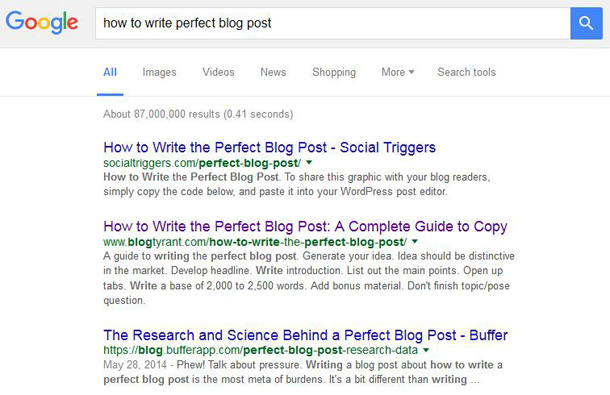Click snippet text 'is the most meta of burdens'
Screen dimensions: 610x395
(258, 379)
